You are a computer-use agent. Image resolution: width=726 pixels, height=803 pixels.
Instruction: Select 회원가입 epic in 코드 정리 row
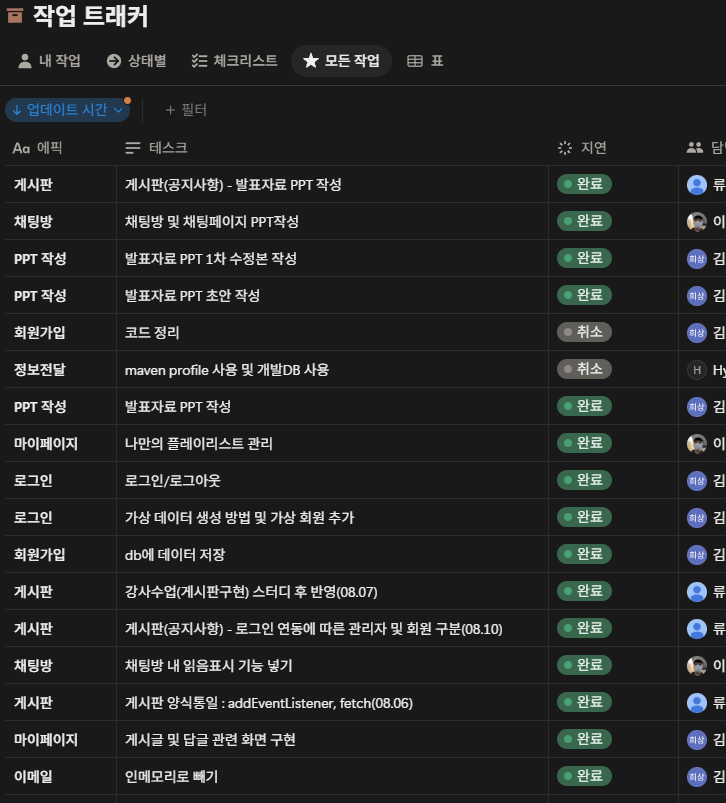click(x=40, y=332)
